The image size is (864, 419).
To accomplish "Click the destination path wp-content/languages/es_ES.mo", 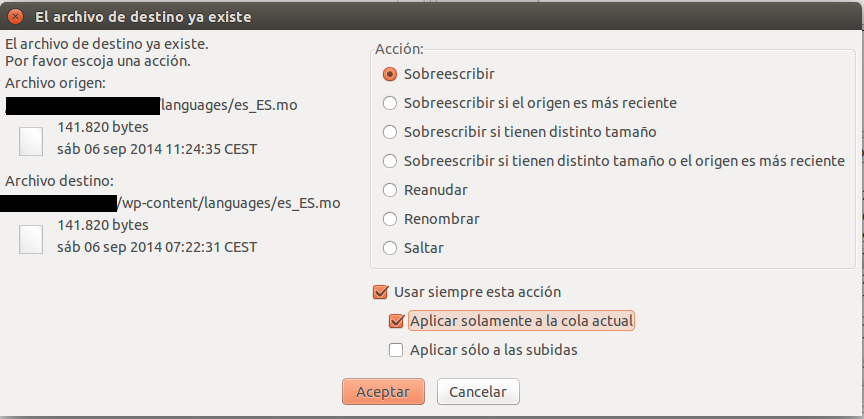I will [229, 203].
